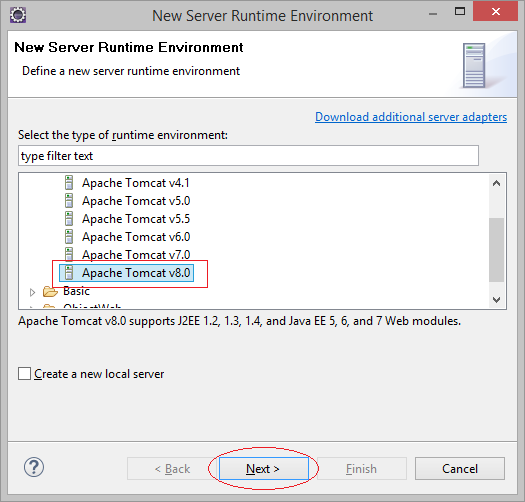Click the Apache Tomcat v5.5 server icon
525x502 pixels.
tap(69, 219)
